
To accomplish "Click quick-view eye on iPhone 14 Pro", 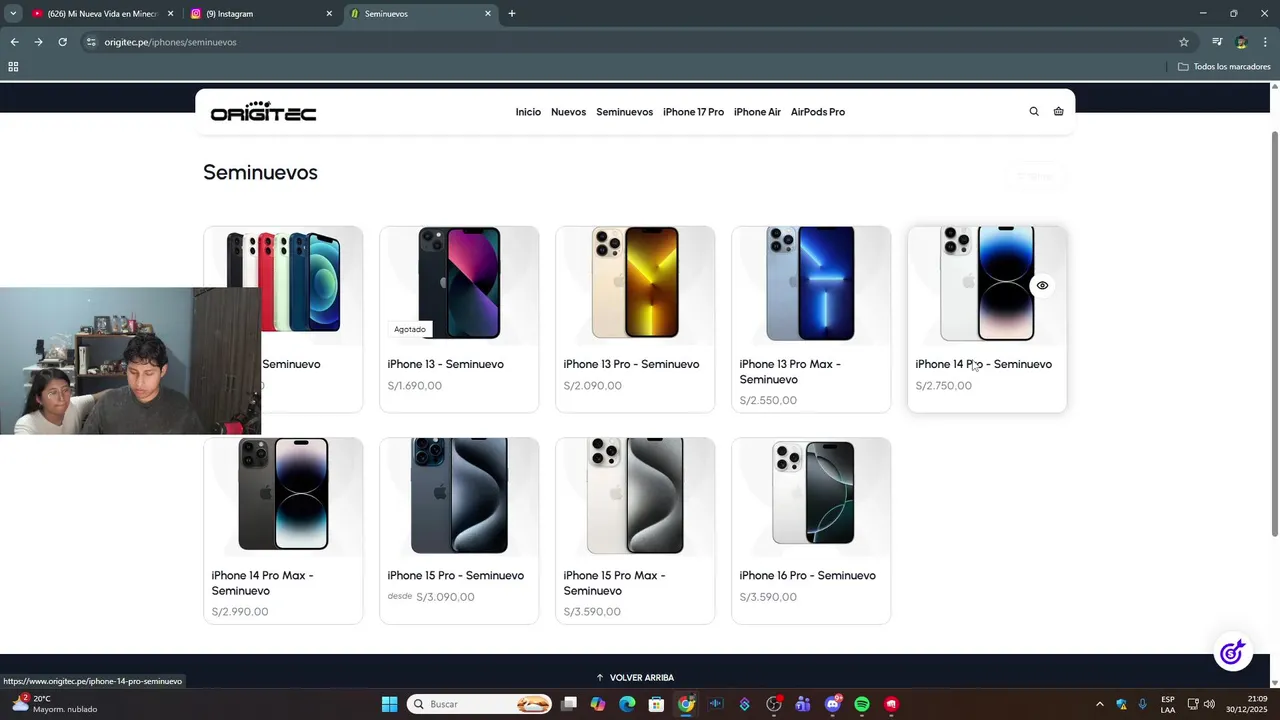I will tap(1042, 286).
